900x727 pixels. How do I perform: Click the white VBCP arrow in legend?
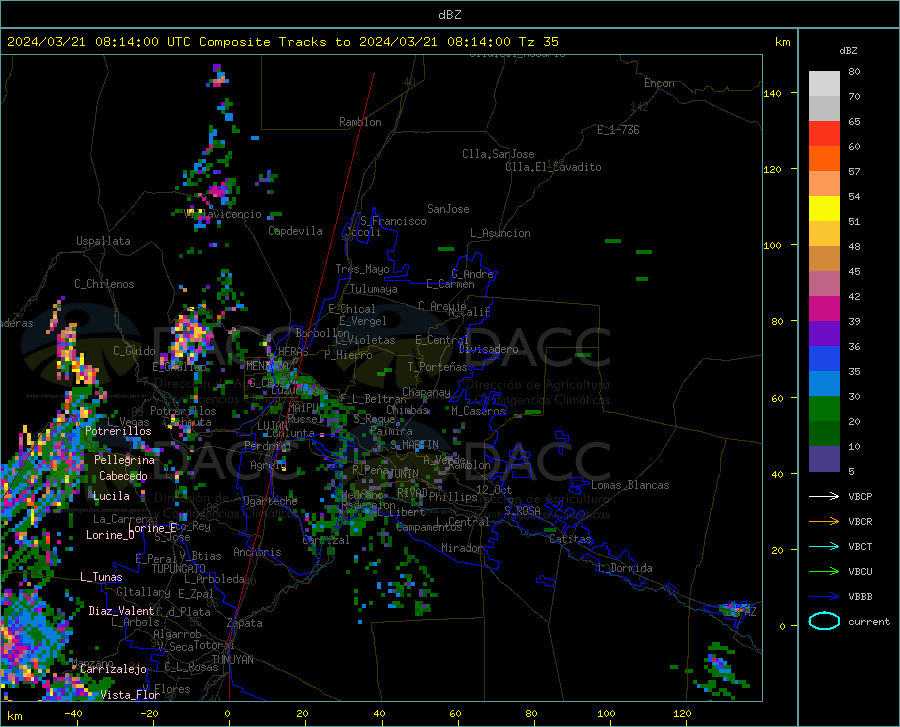pos(824,496)
